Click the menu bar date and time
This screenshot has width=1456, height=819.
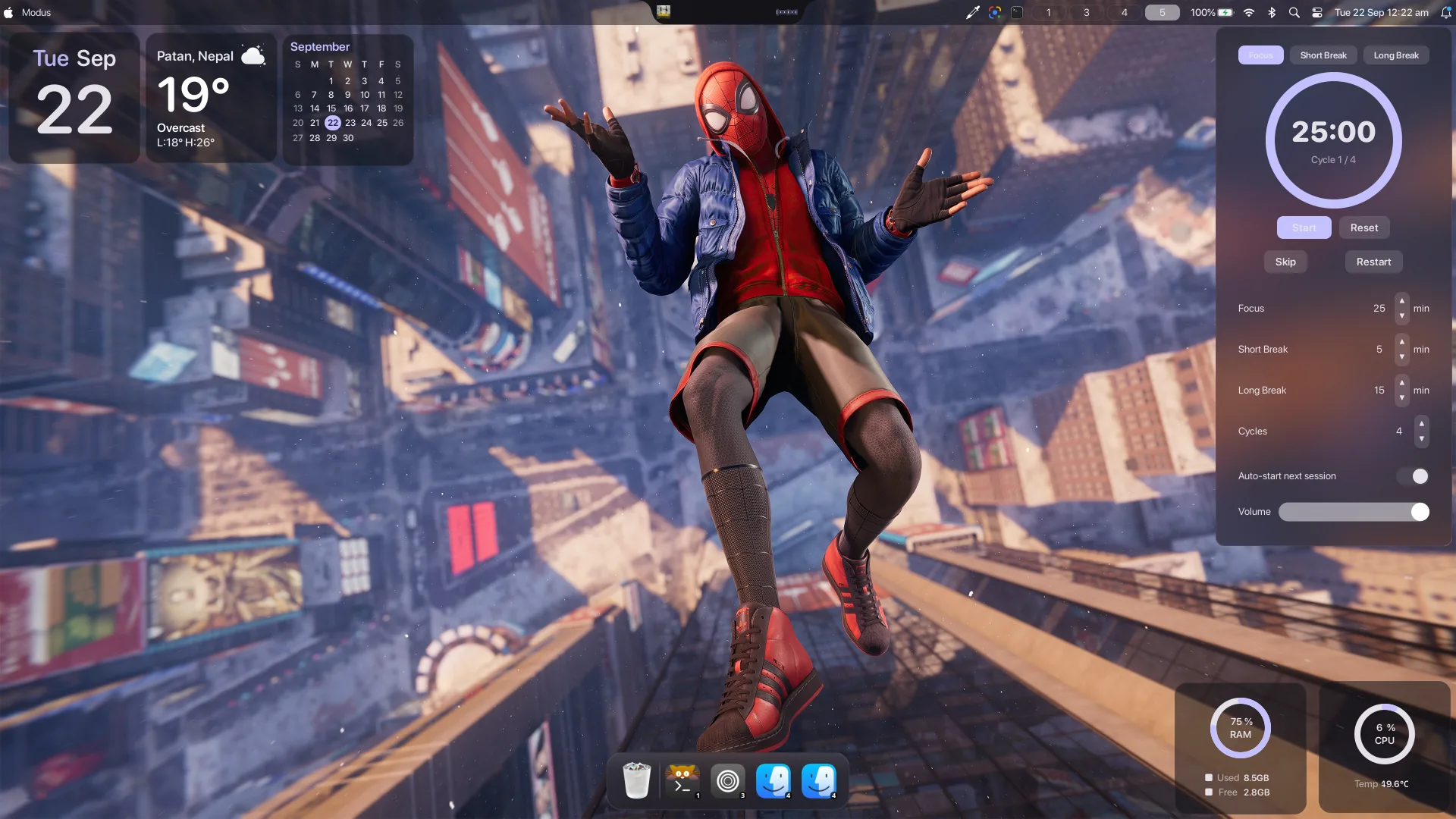point(1381,12)
